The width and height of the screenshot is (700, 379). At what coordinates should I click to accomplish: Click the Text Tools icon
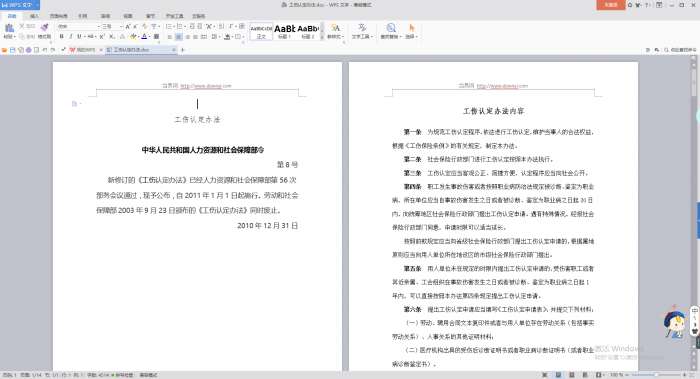(362, 28)
